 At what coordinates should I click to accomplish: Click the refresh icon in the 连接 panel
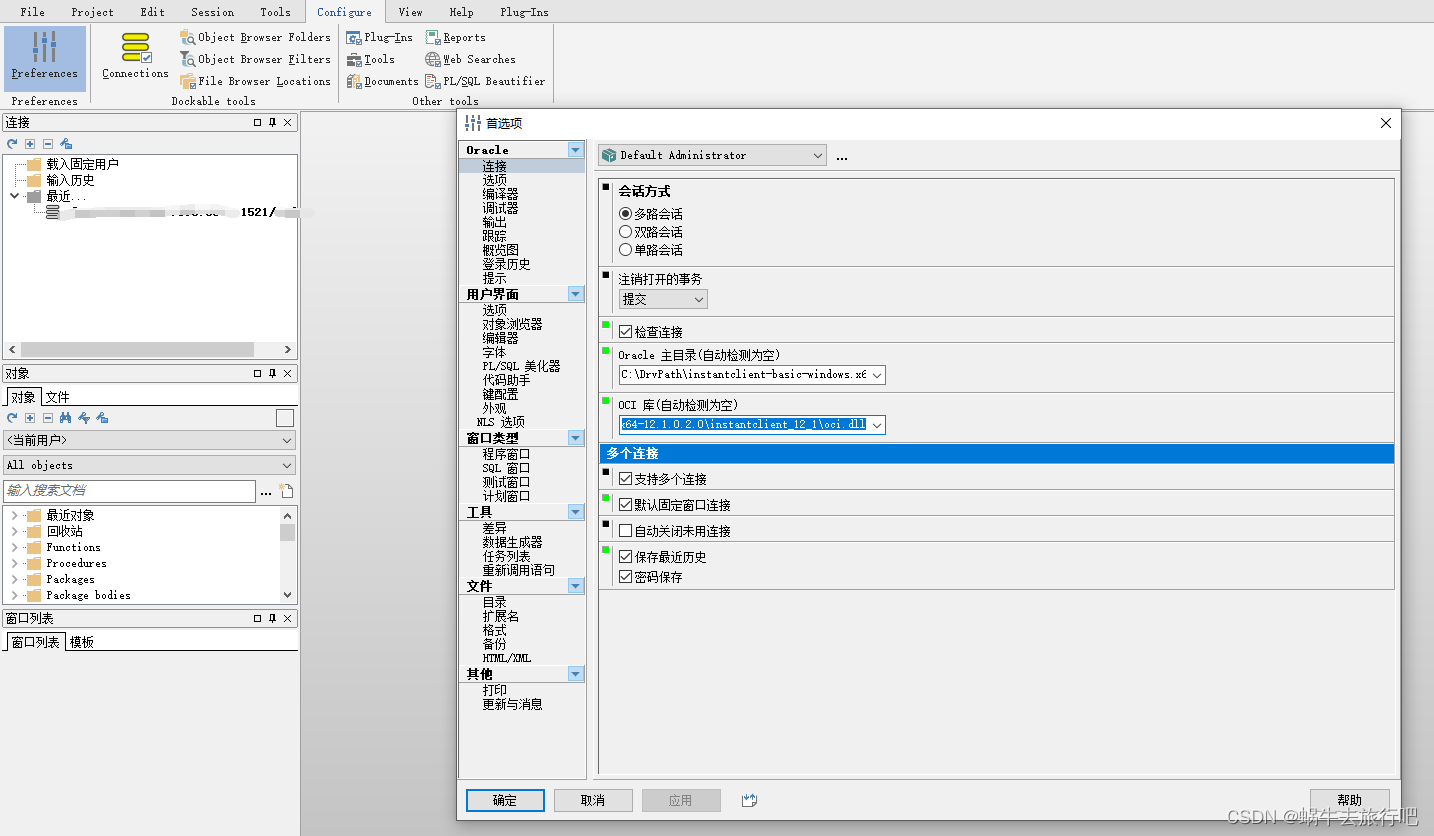click(11, 143)
